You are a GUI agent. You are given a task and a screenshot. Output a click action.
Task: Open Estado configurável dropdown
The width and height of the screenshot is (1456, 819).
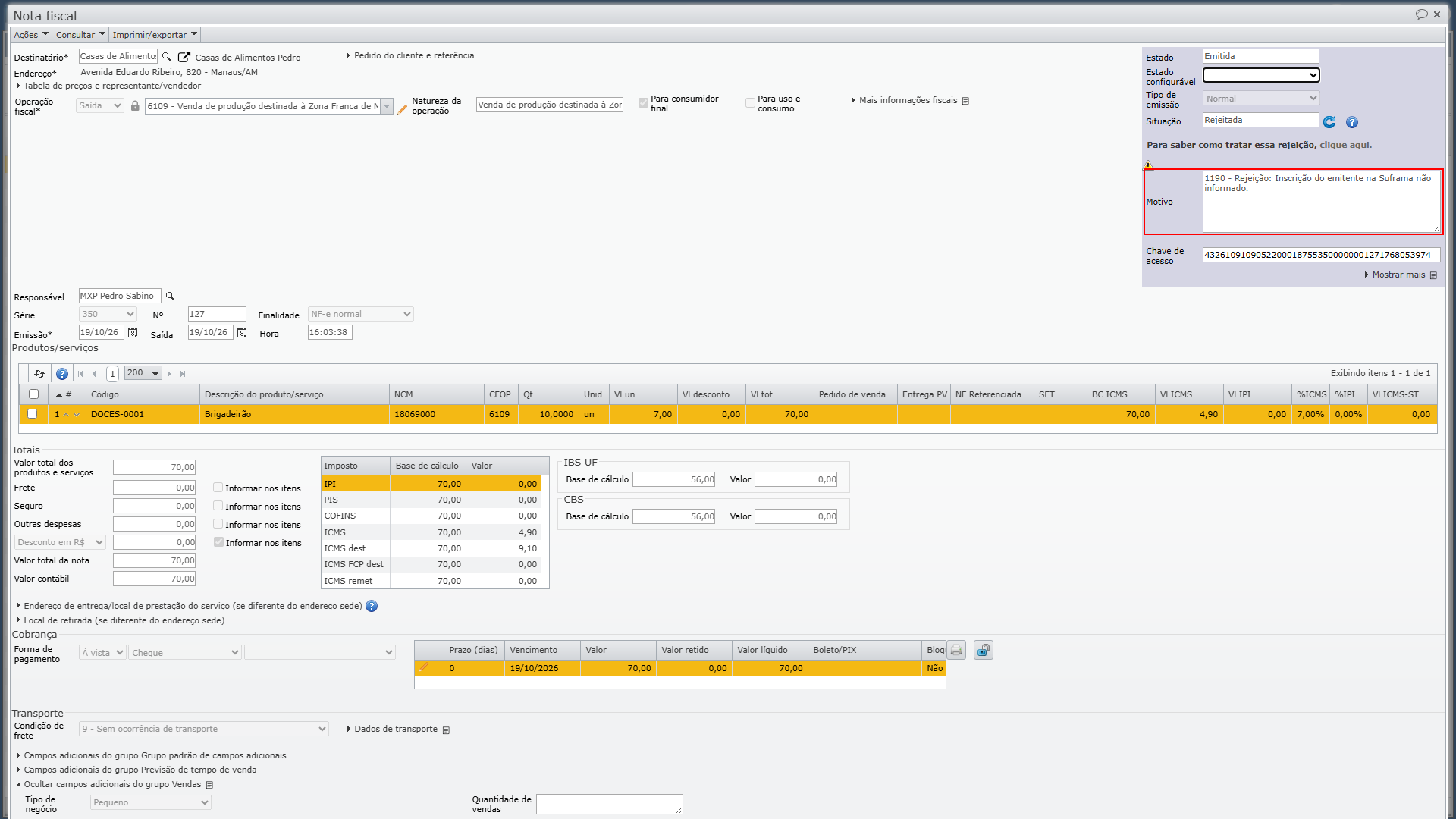[1261, 75]
